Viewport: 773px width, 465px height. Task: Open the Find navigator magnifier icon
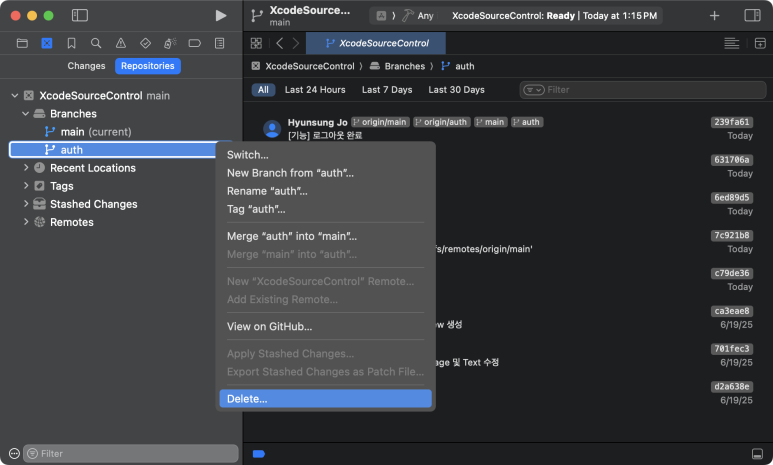click(x=96, y=43)
